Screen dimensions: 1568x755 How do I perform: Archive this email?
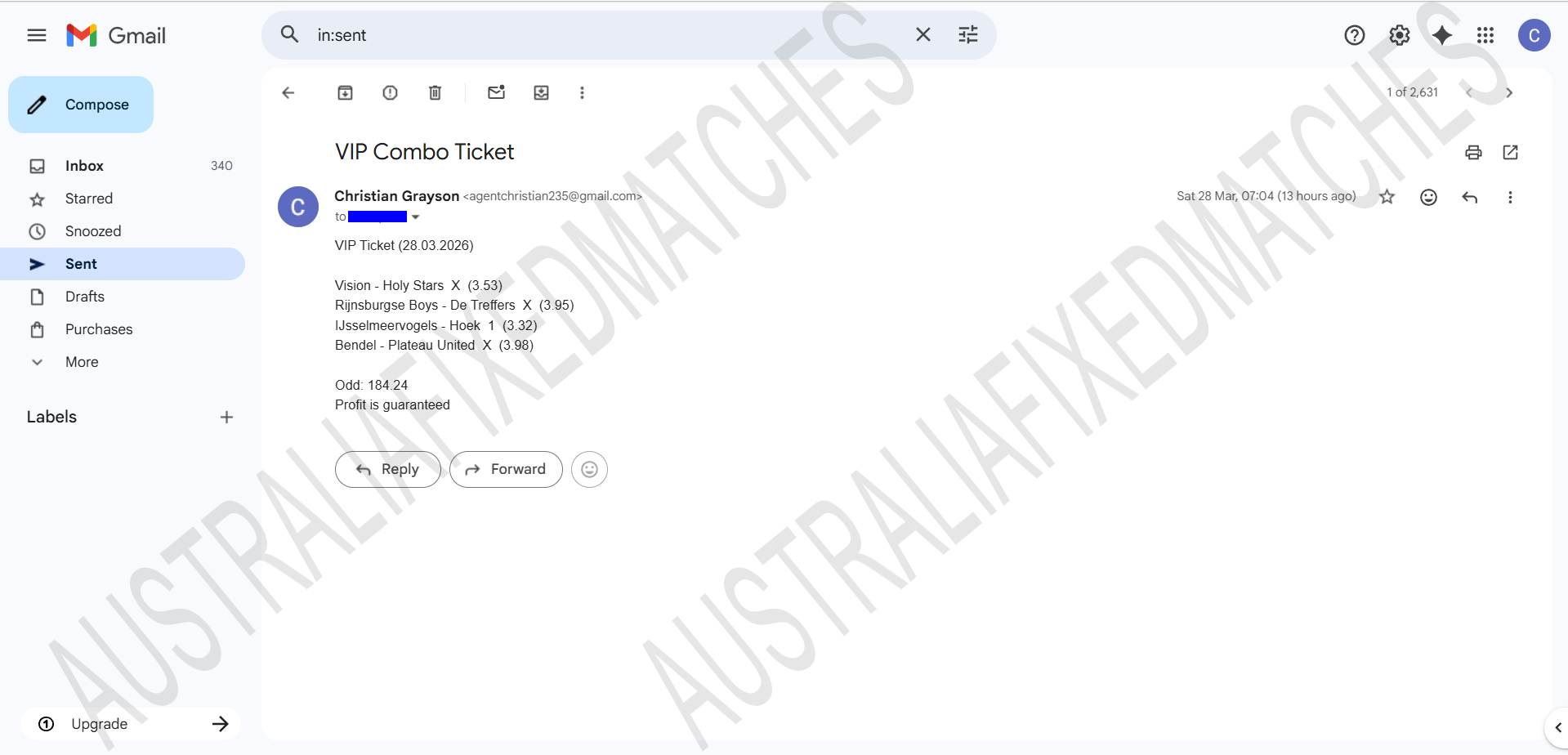click(x=346, y=92)
